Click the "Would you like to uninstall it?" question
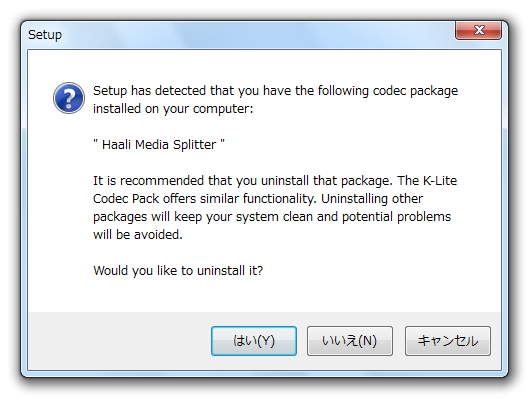 [x=178, y=271]
